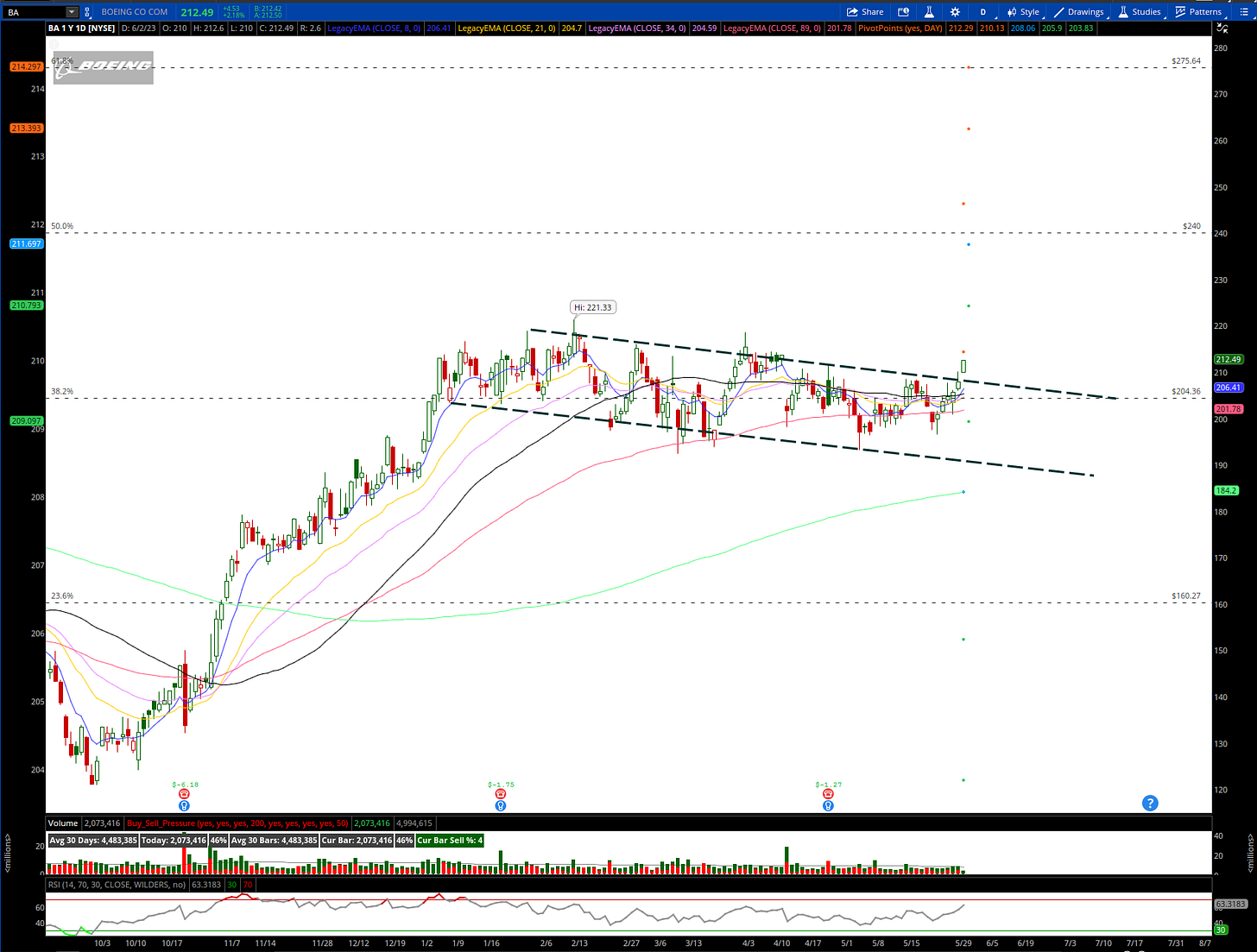Click LegacyEMA (CLOSE, 89, 0) study label

tap(773, 28)
